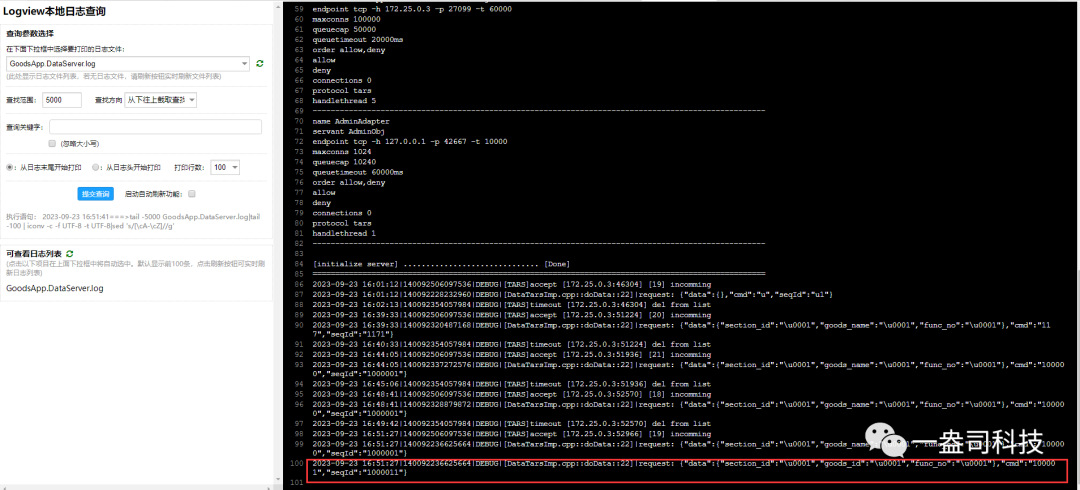Select the 从日志头开始打印 radio button
Image resolution: width=1080 pixels, height=490 pixels.
pos(96,167)
